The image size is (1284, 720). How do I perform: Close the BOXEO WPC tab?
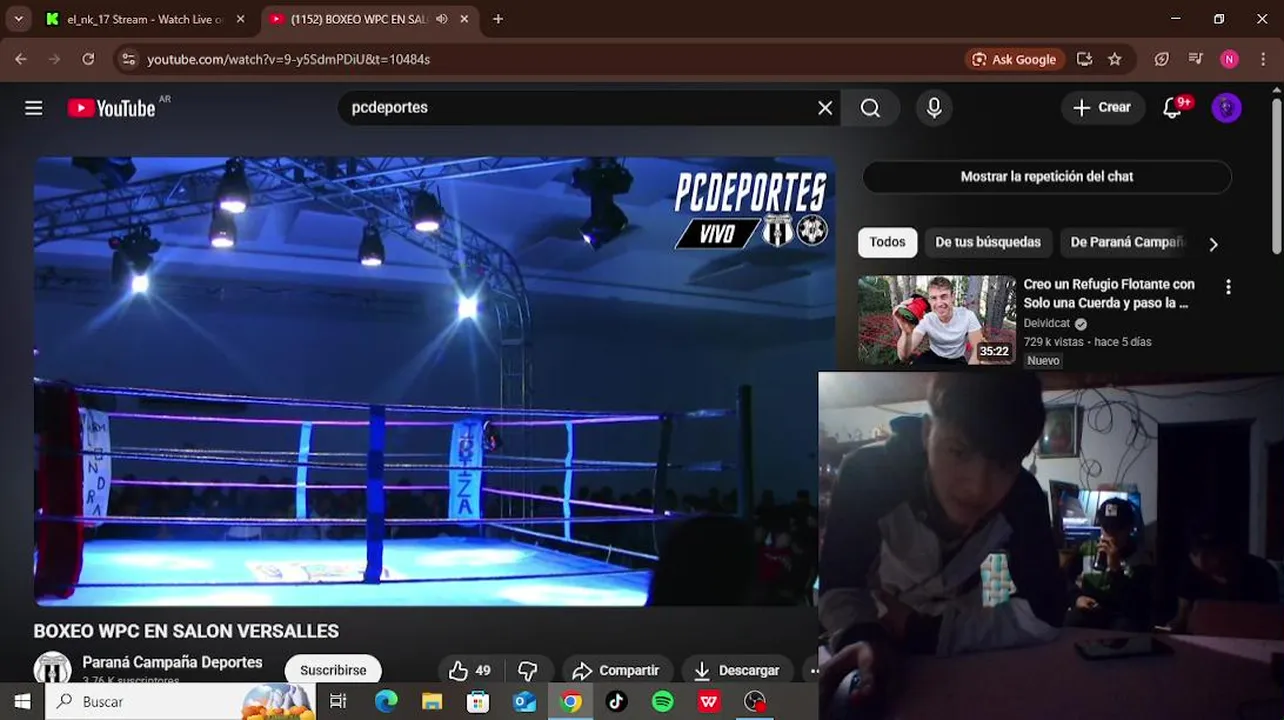pyautogui.click(x=464, y=19)
